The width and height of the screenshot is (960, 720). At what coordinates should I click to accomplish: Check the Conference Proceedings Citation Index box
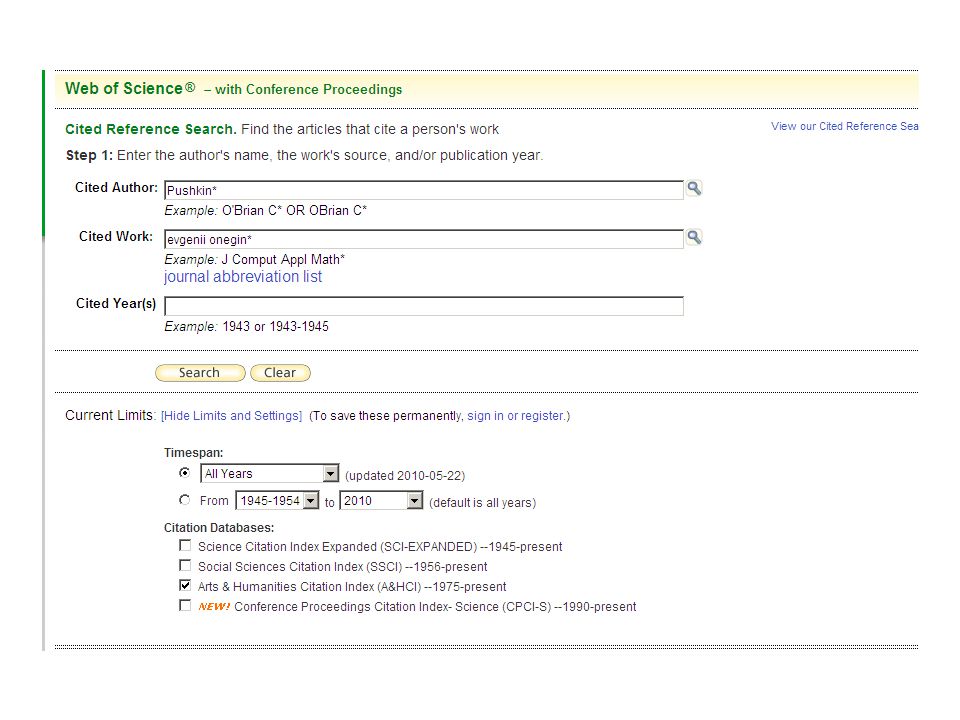pos(185,606)
